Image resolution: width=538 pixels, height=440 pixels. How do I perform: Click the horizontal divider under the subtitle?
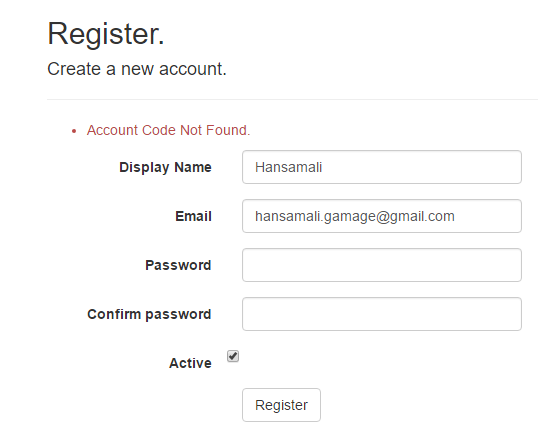(x=292, y=100)
